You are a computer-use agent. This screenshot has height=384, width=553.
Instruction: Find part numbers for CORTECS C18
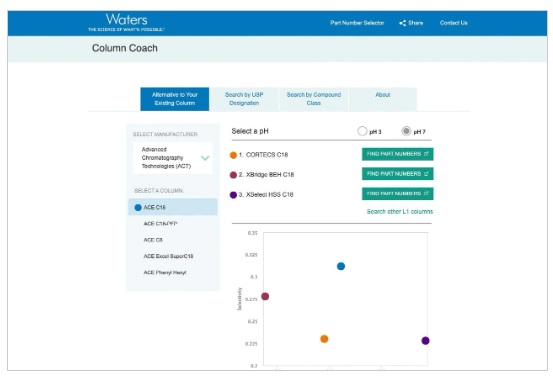point(397,154)
